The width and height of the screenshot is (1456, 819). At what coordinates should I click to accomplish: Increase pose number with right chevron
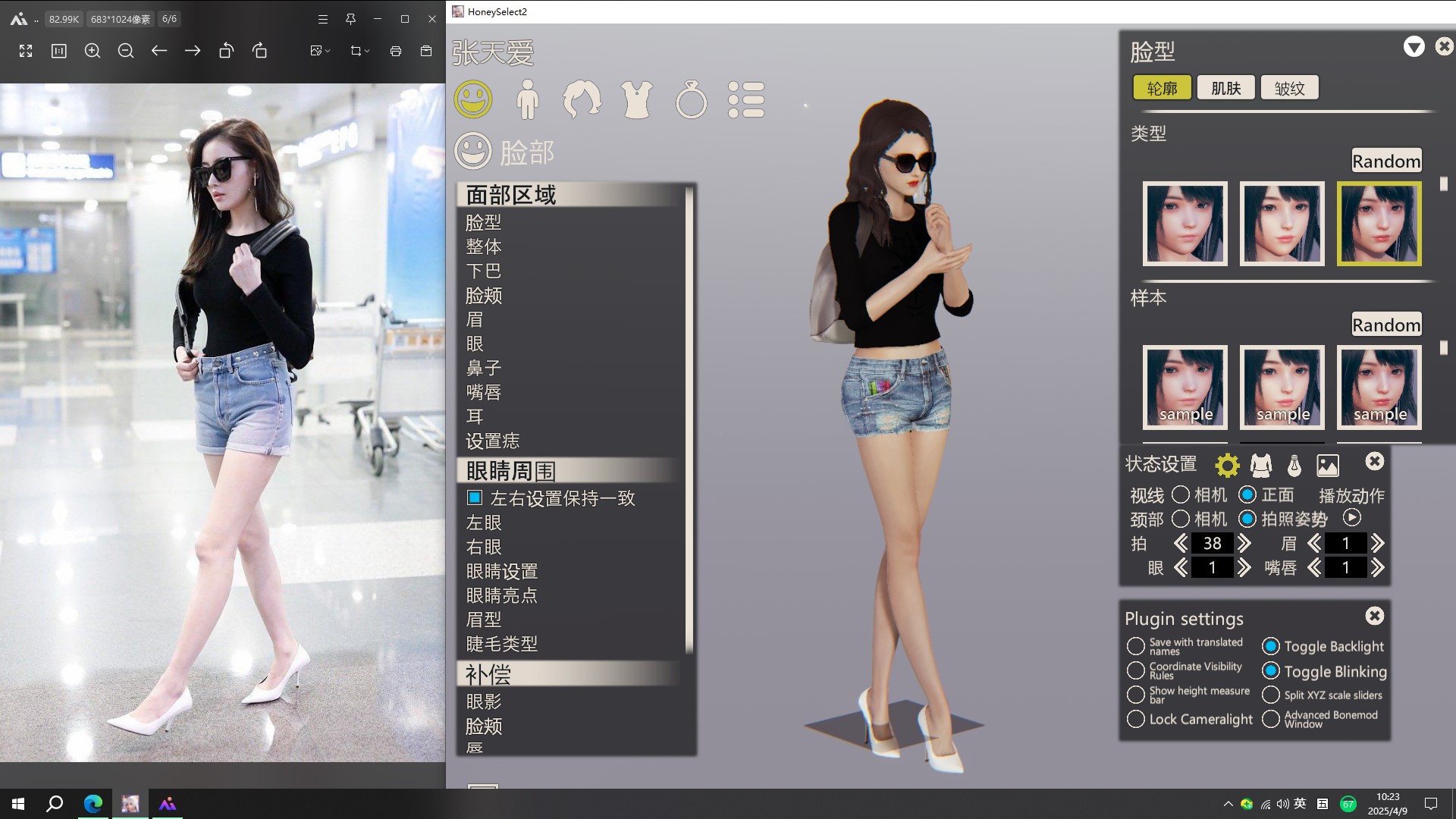pyautogui.click(x=1244, y=543)
